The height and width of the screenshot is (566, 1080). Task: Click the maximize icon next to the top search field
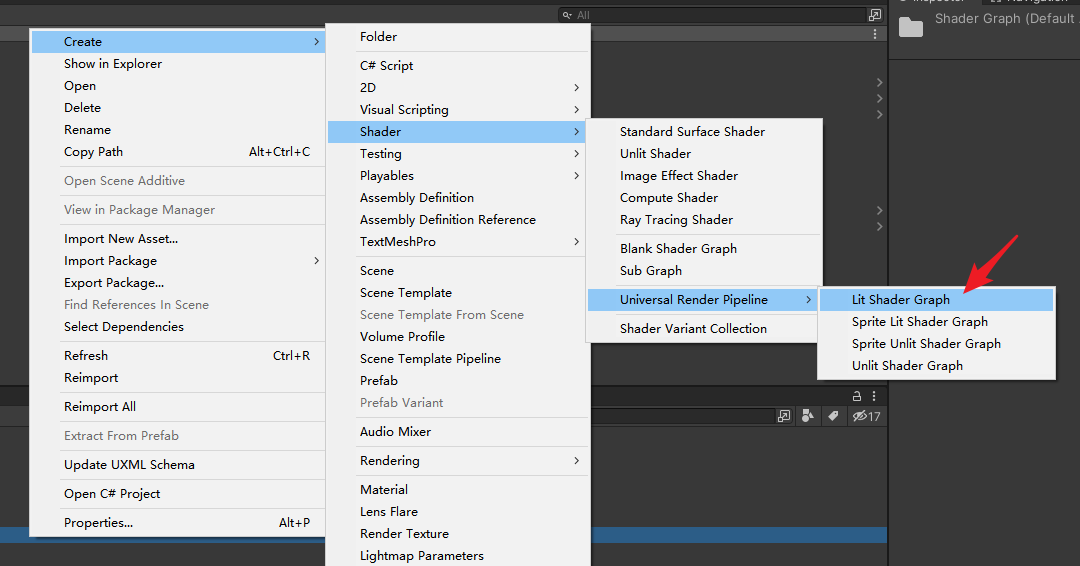[875, 14]
